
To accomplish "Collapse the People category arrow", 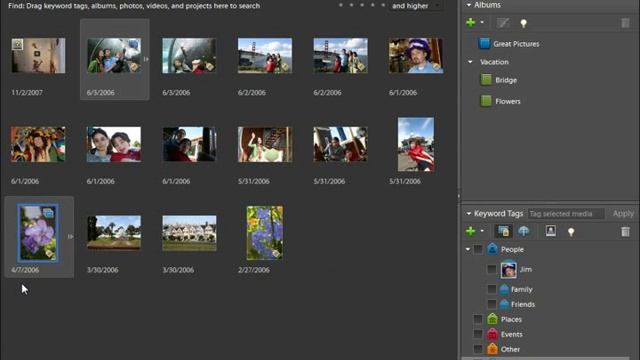I will (x=468, y=249).
